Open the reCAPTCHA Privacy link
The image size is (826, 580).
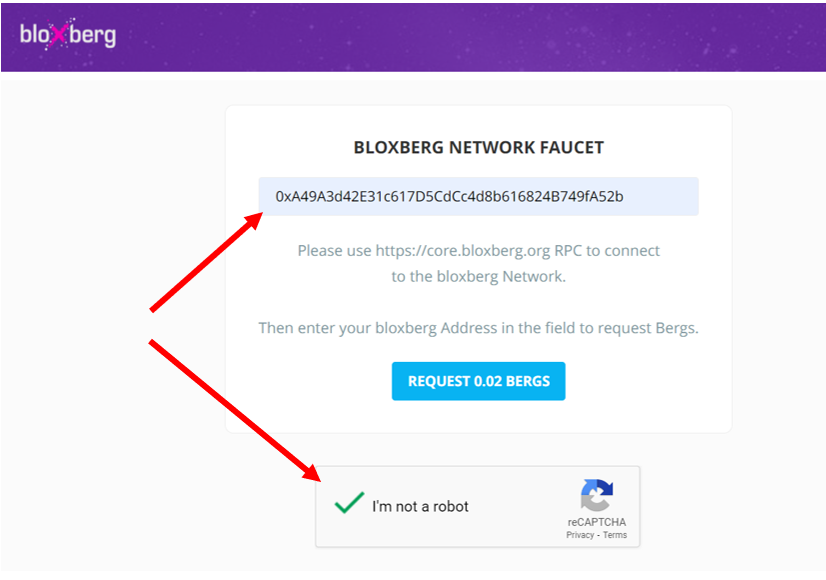click(580, 535)
